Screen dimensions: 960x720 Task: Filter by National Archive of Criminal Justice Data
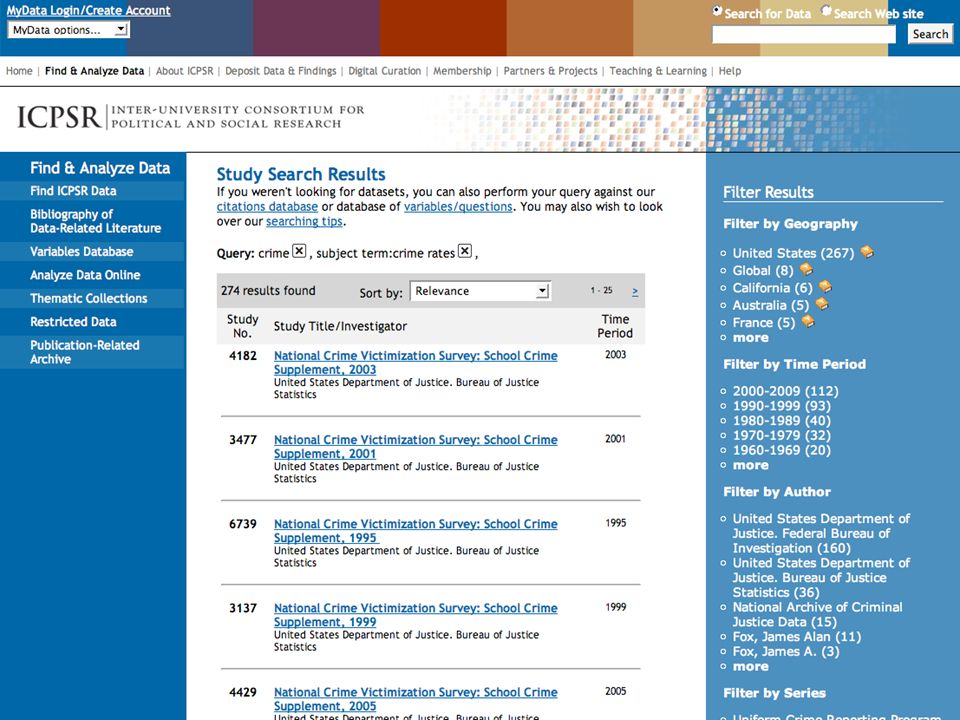pyautogui.click(x=817, y=615)
